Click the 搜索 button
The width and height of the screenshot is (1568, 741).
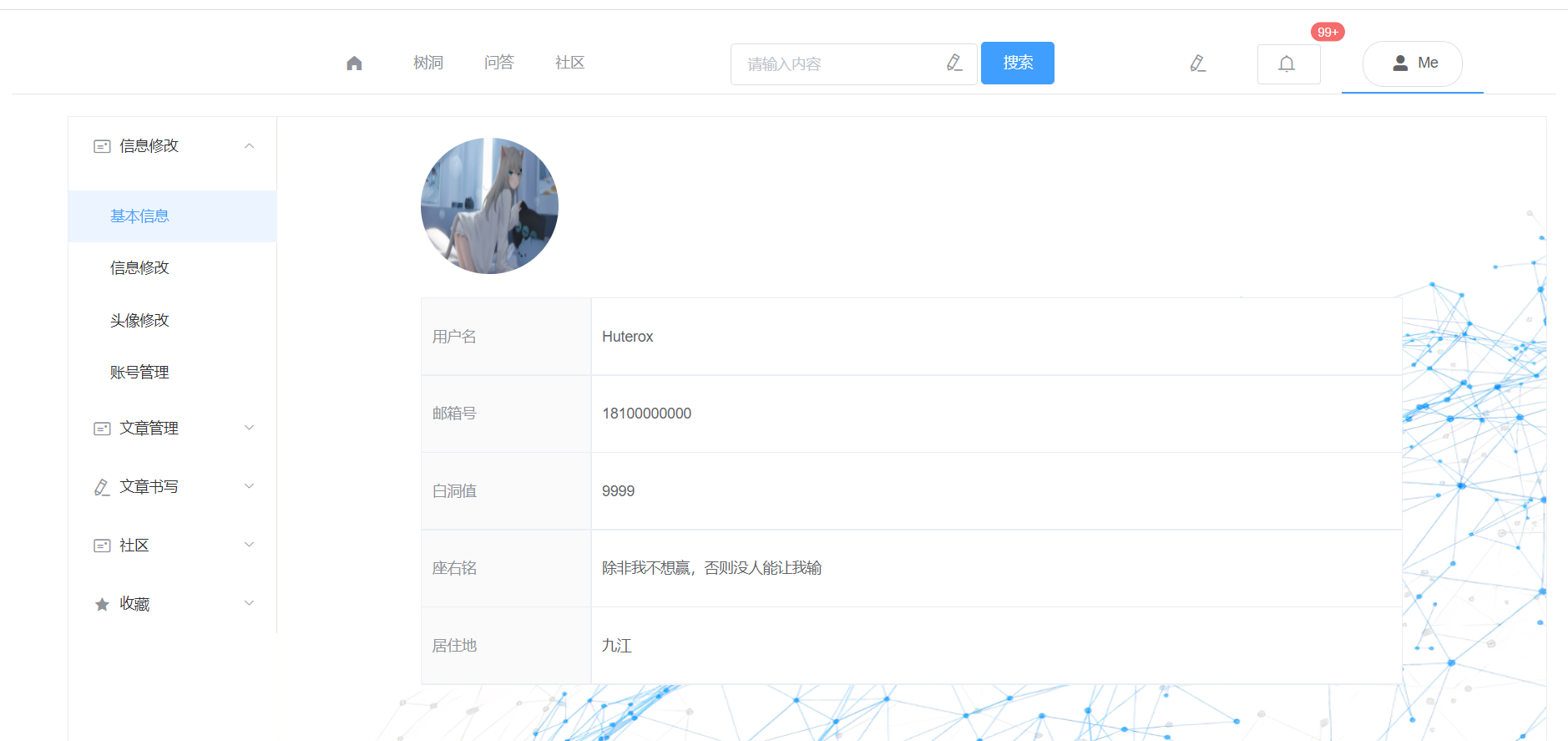1018,63
